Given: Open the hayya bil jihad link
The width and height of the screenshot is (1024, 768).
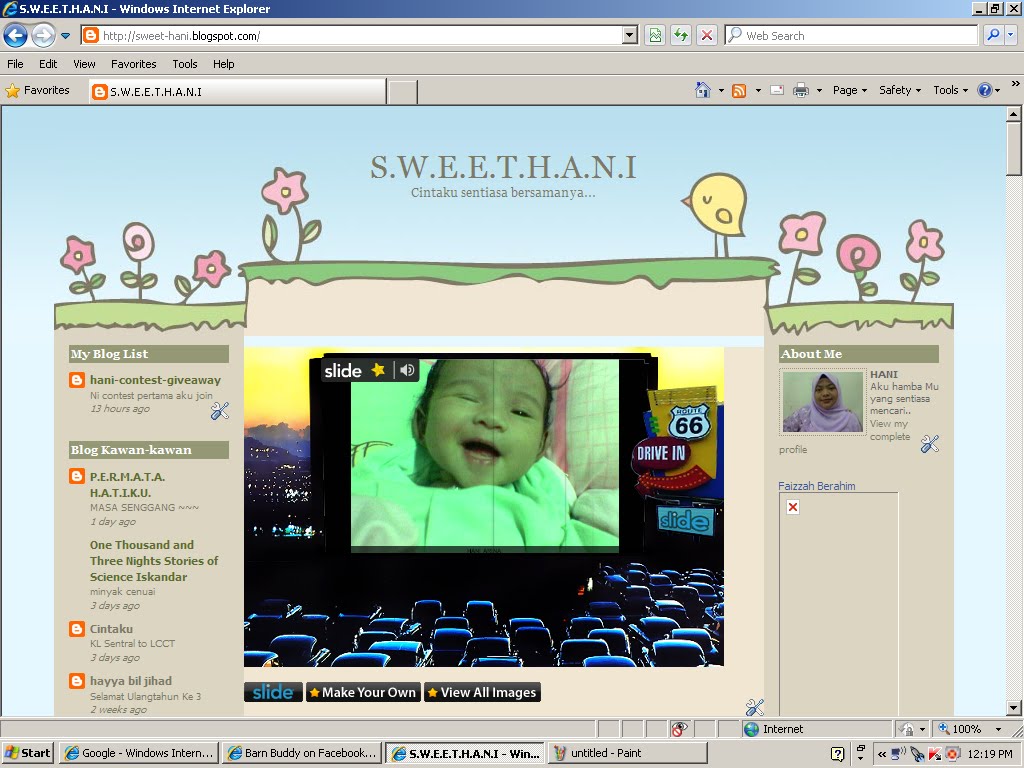Looking at the screenshot, I should click(x=131, y=680).
